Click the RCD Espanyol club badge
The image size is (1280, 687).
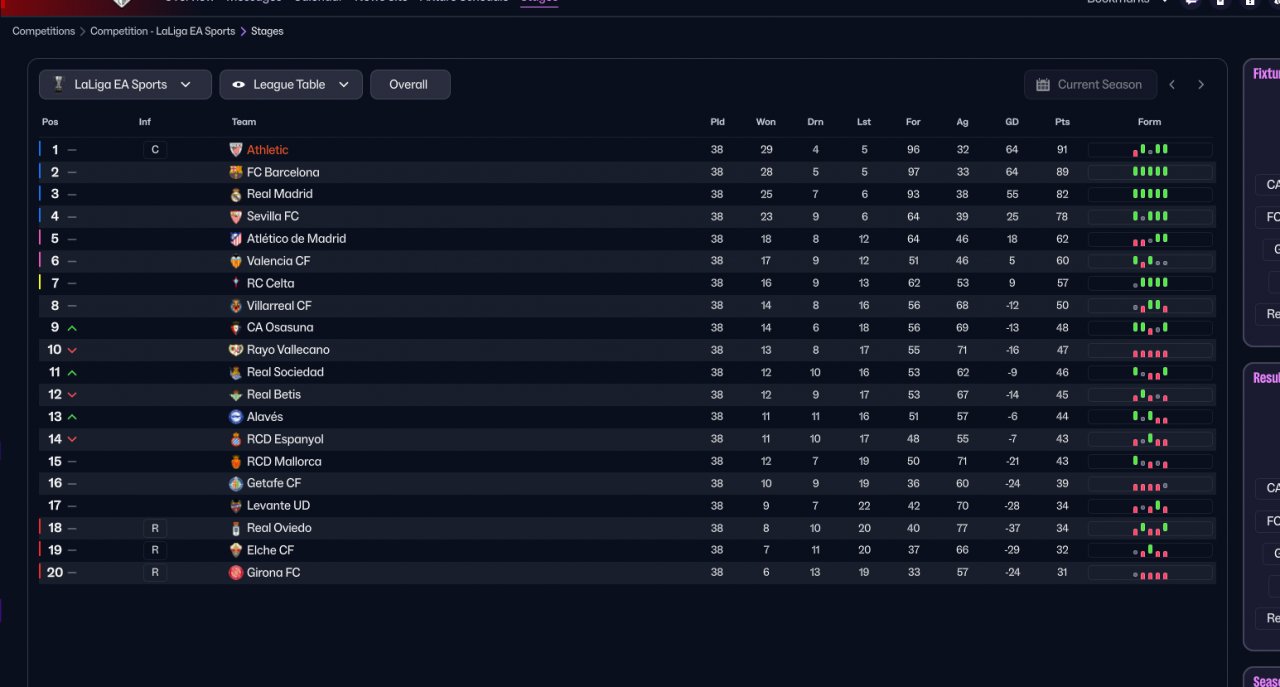(236, 439)
